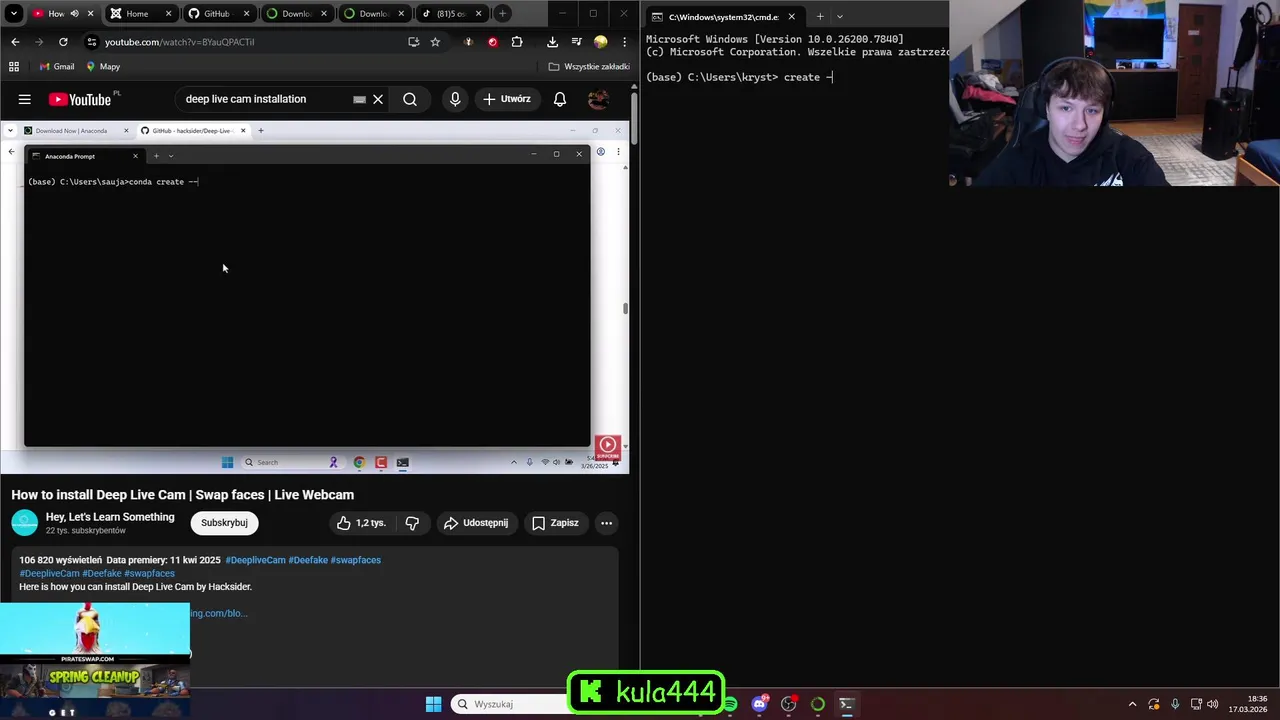
Task: Dislike the video with thumbs down
Action: [x=412, y=523]
